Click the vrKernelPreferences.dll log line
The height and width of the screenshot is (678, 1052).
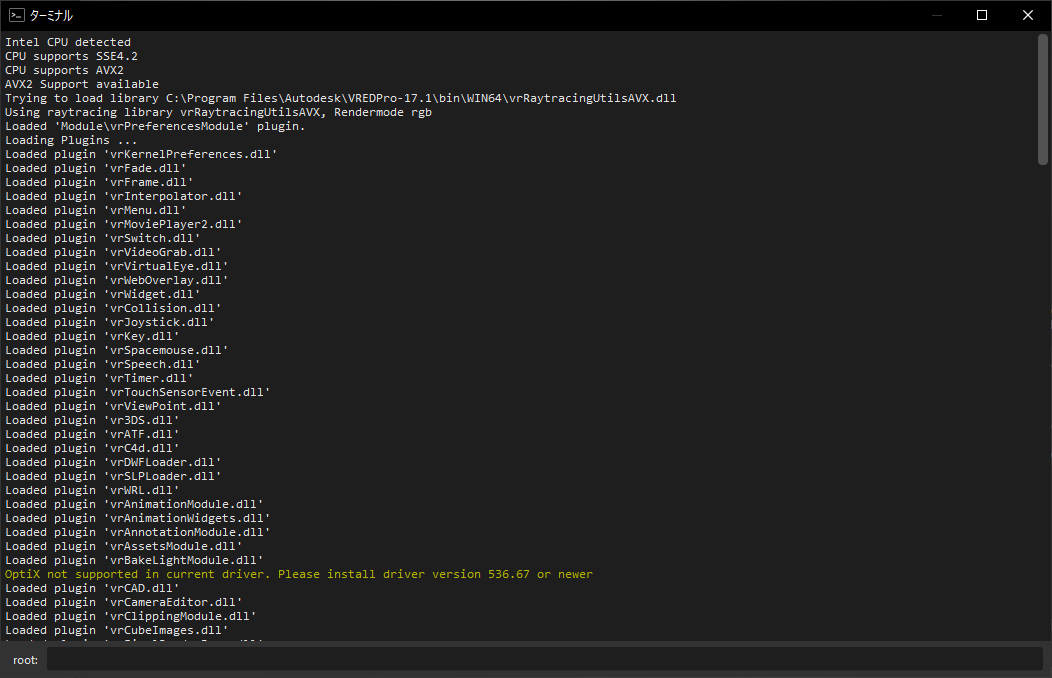(x=140, y=154)
